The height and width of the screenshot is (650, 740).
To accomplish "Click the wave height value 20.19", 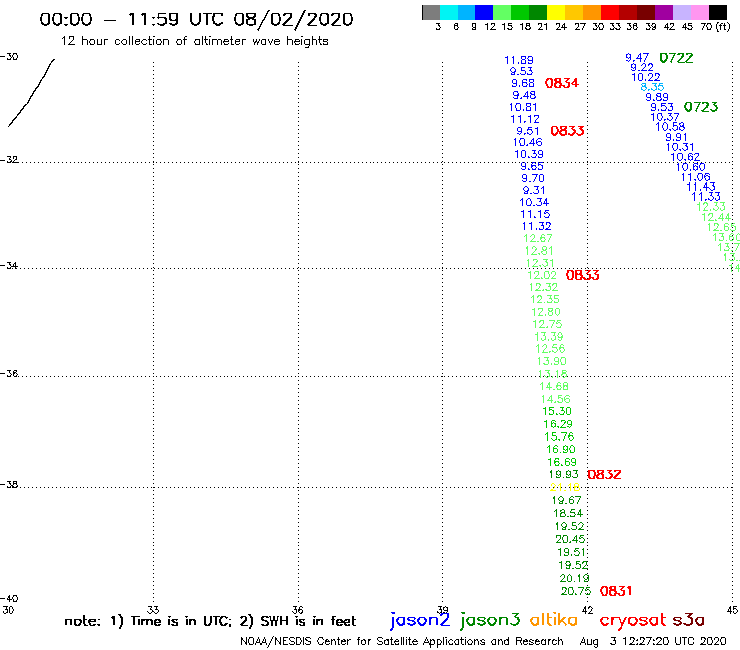I will pyautogui.click(x=574, y=578).
